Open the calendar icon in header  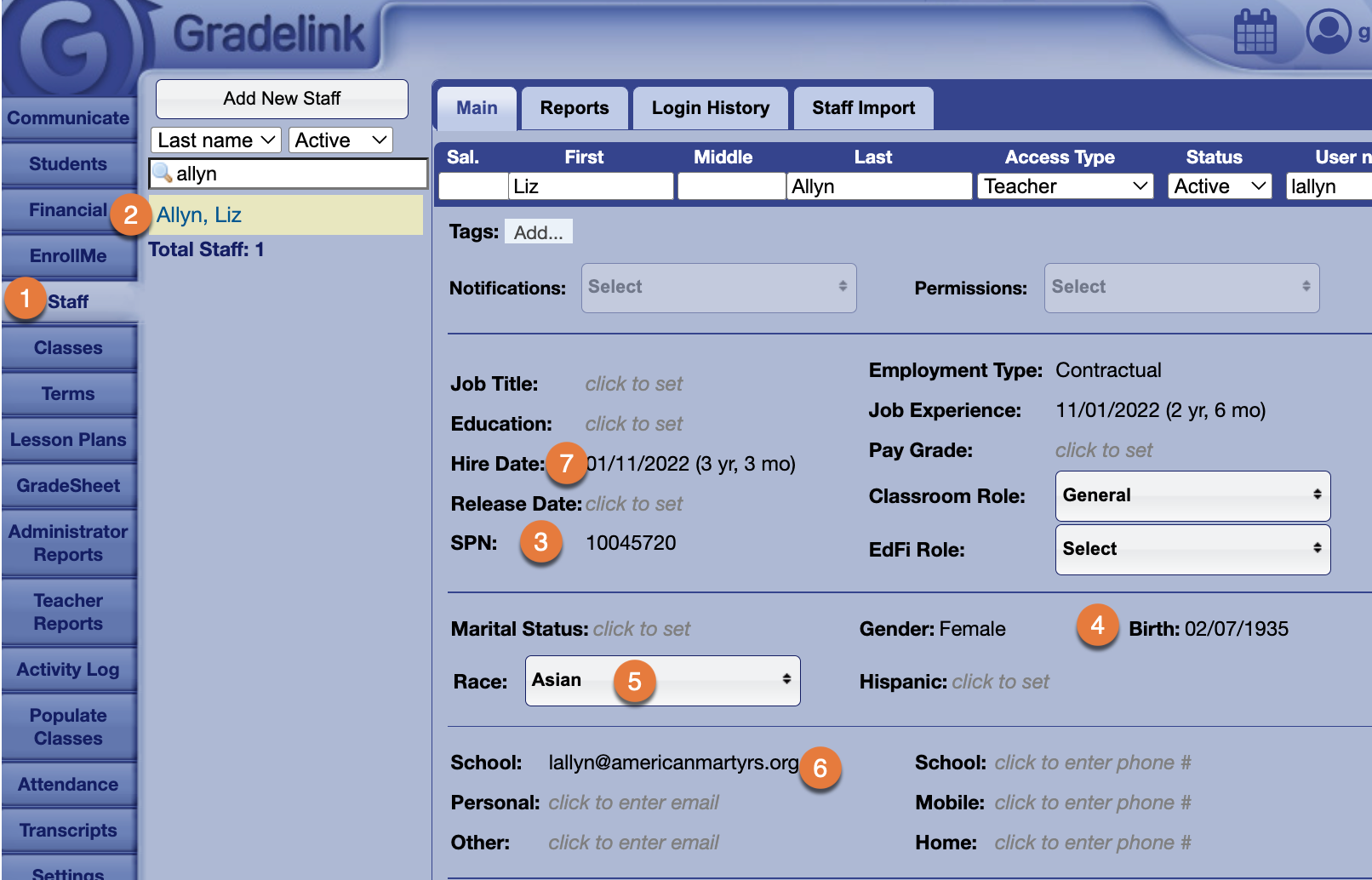pos(1255,31)
